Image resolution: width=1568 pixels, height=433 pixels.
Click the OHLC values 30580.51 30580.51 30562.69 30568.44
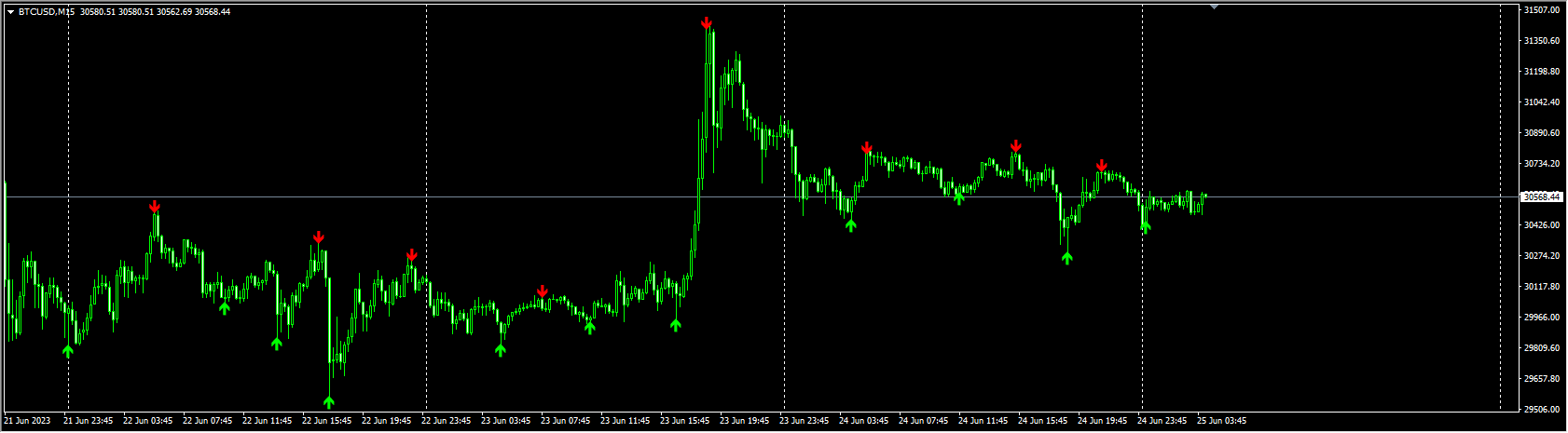(x=156, y=12)
